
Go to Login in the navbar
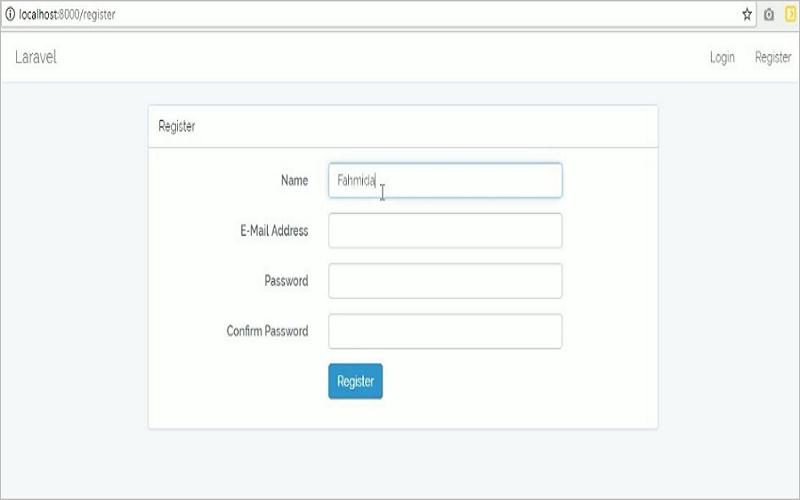pyautogui.click(x=722, y=57)
